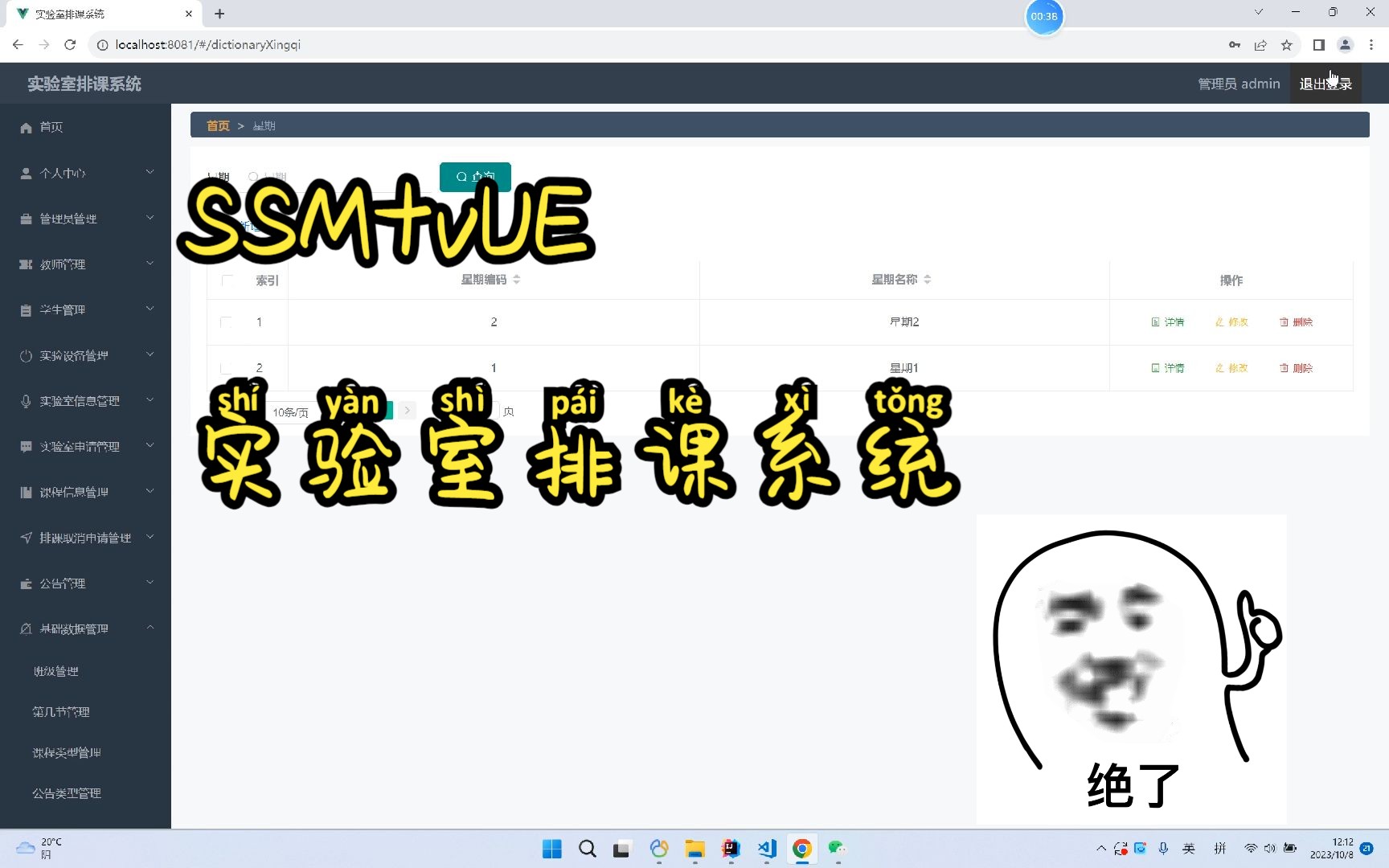1389x868 pixels.
Task: Open the browser share icon
Action: [x=1260, y=45]
